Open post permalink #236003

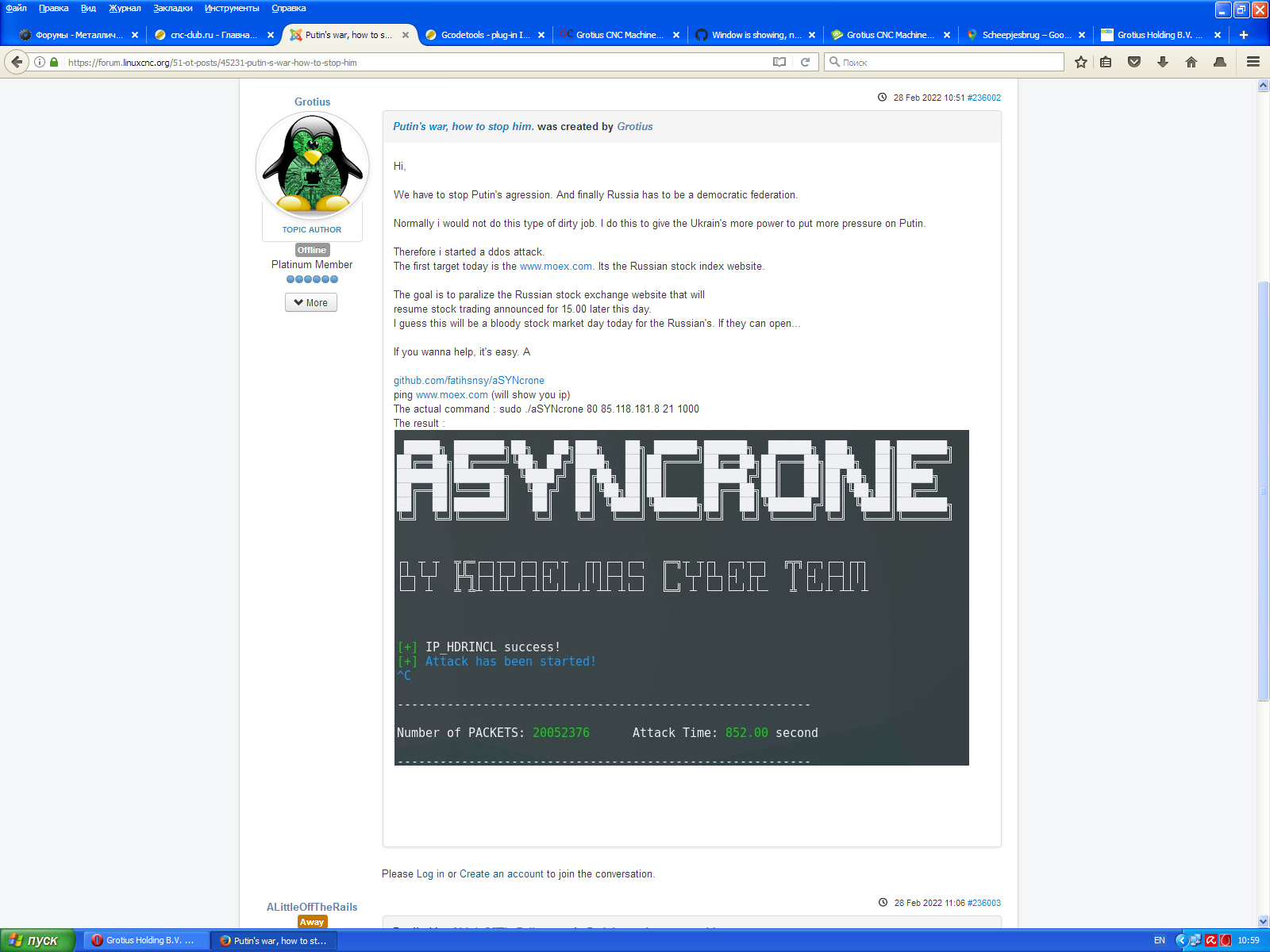984,903
